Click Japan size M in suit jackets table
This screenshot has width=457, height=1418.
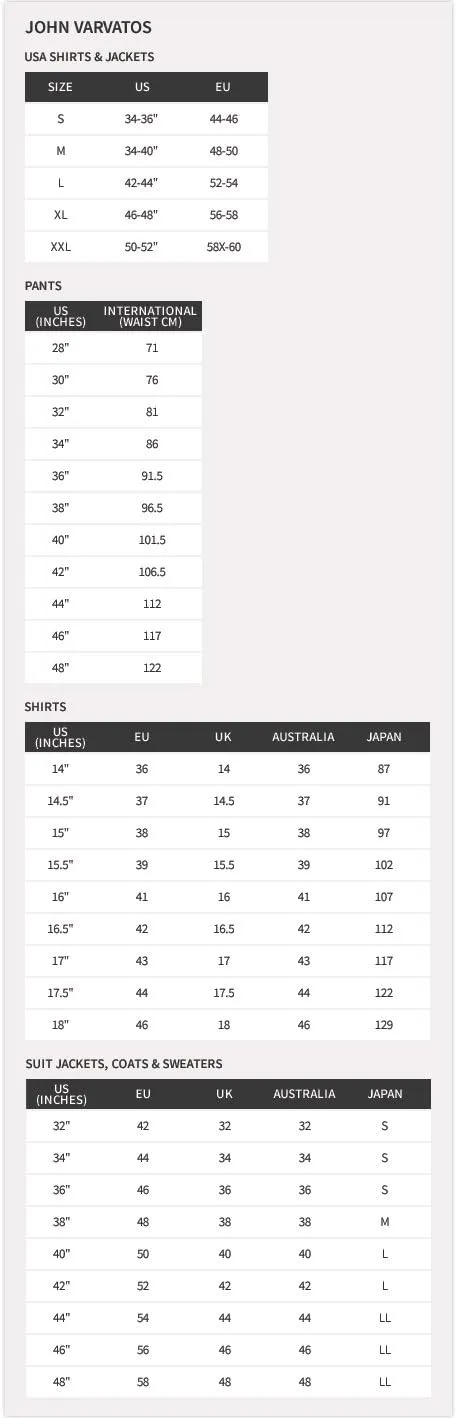click(384, 1222)
